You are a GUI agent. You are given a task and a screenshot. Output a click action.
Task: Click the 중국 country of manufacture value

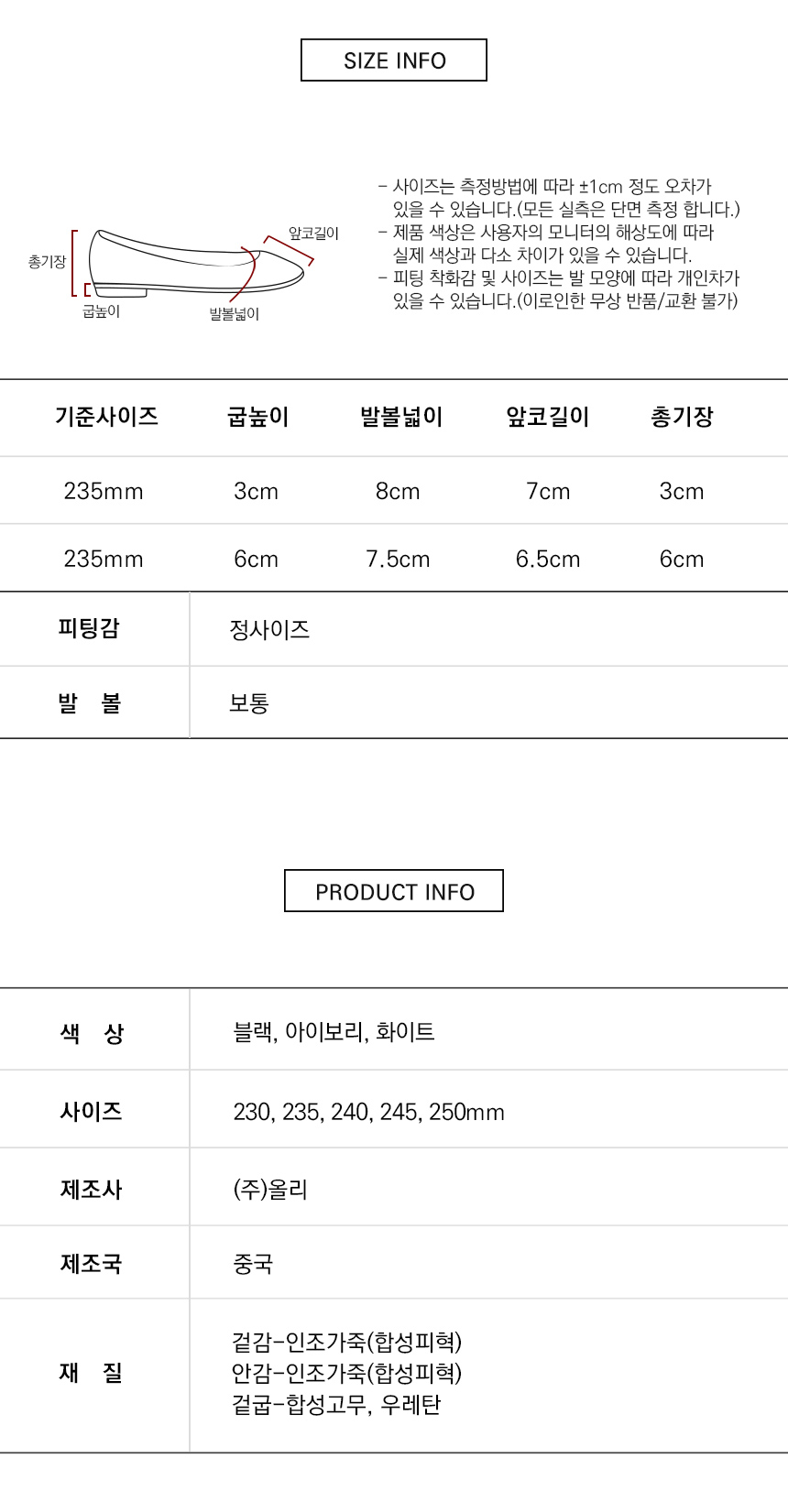tap(253, 1264)
